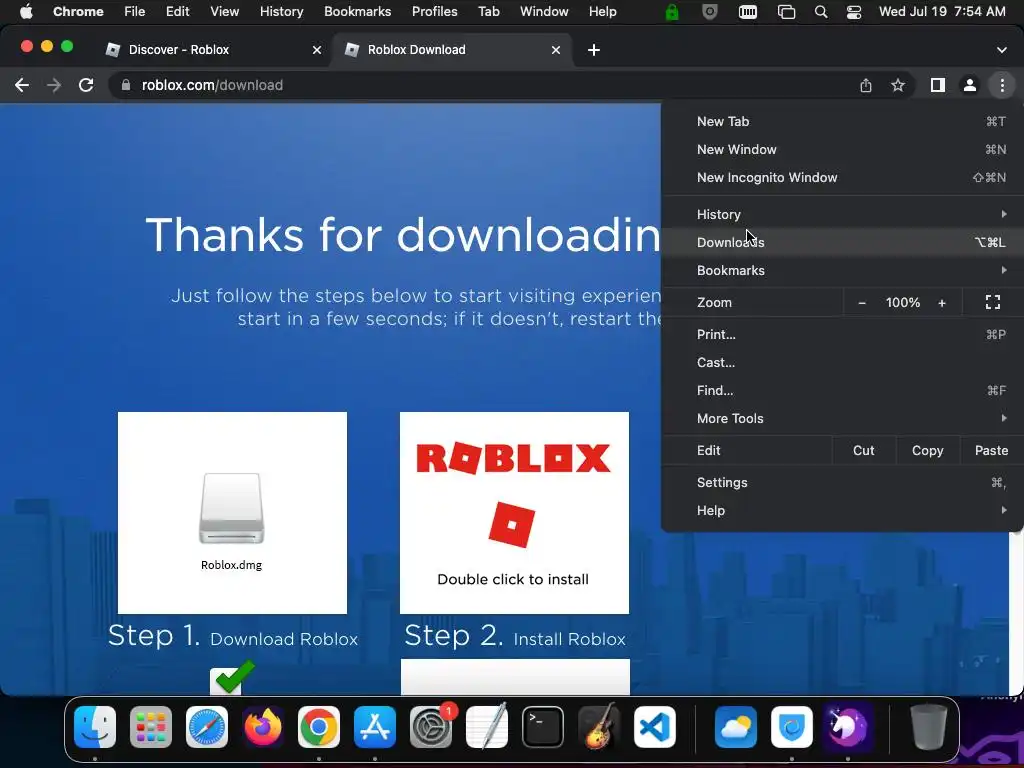Click the three-dot Chrome menu button
Screen dimensions: 1024x768
point(1002,85)
